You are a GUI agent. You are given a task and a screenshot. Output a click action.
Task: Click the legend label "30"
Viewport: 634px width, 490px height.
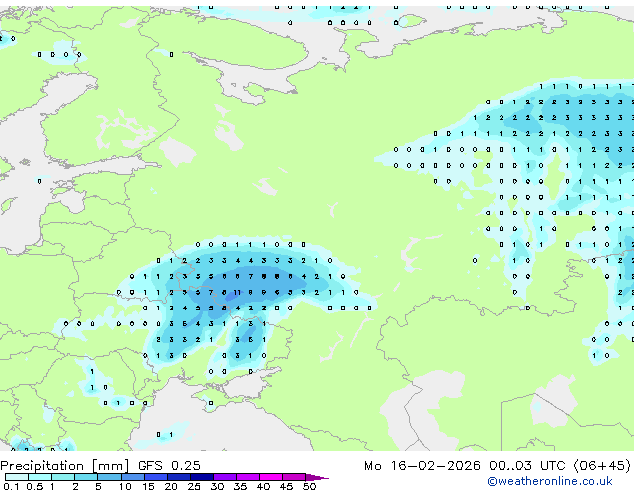click(x=217, y=486)
